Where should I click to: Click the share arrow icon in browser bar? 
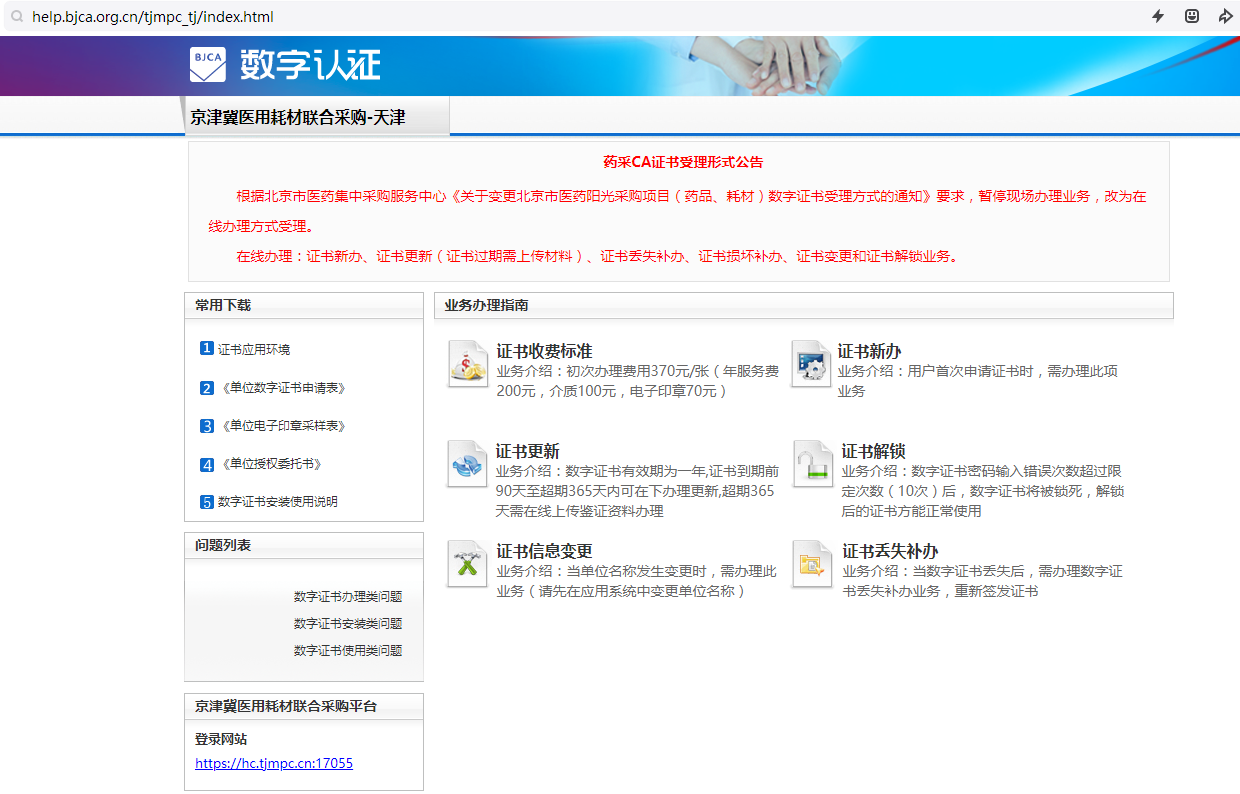[1225, 16]
